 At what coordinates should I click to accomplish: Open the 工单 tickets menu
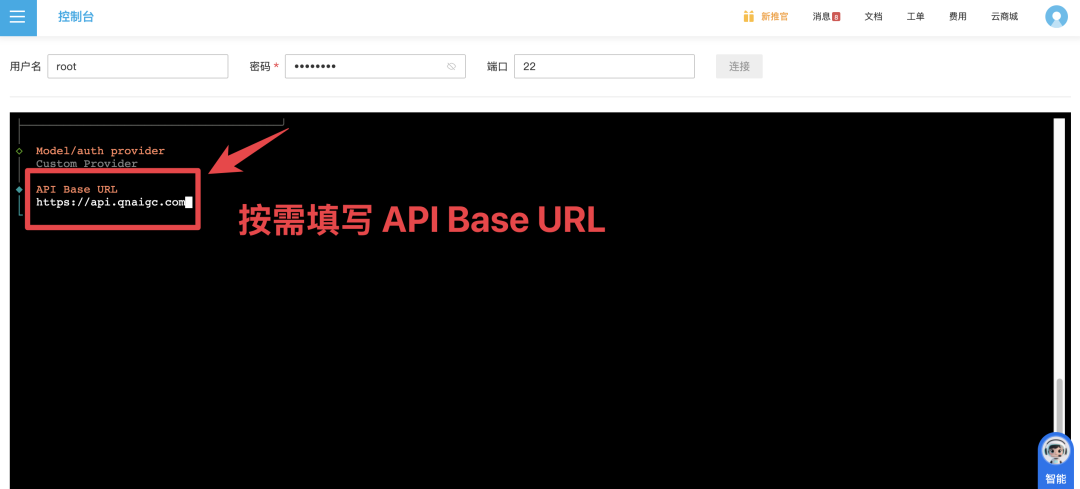coord(915,17)
